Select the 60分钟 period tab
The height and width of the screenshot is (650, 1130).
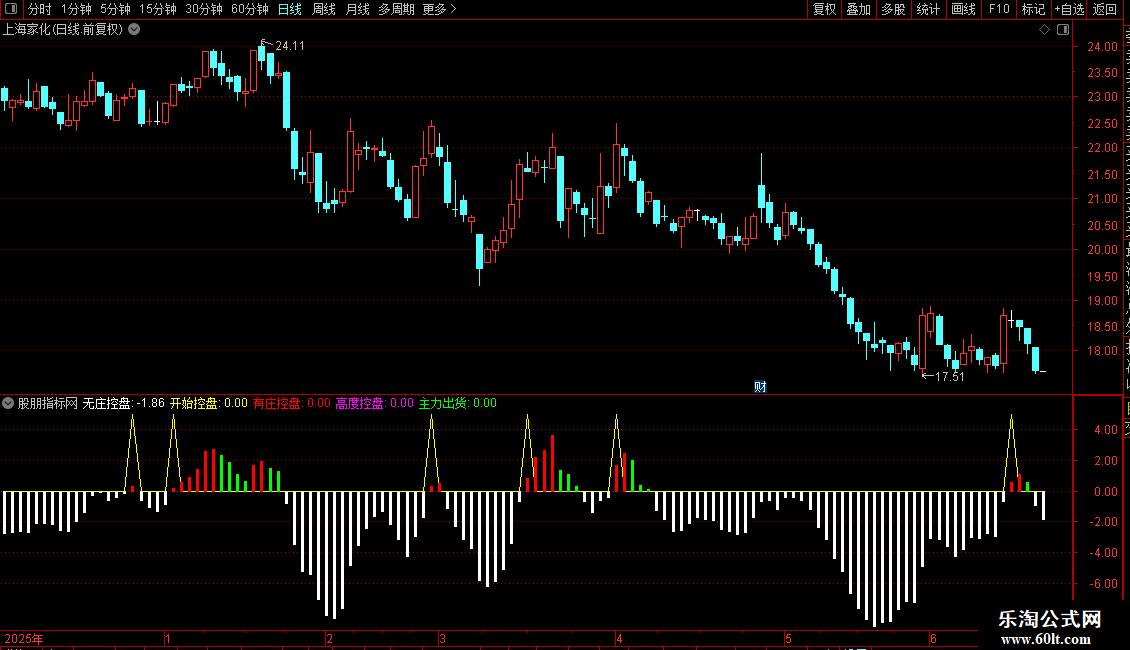(x=250, y=9)
